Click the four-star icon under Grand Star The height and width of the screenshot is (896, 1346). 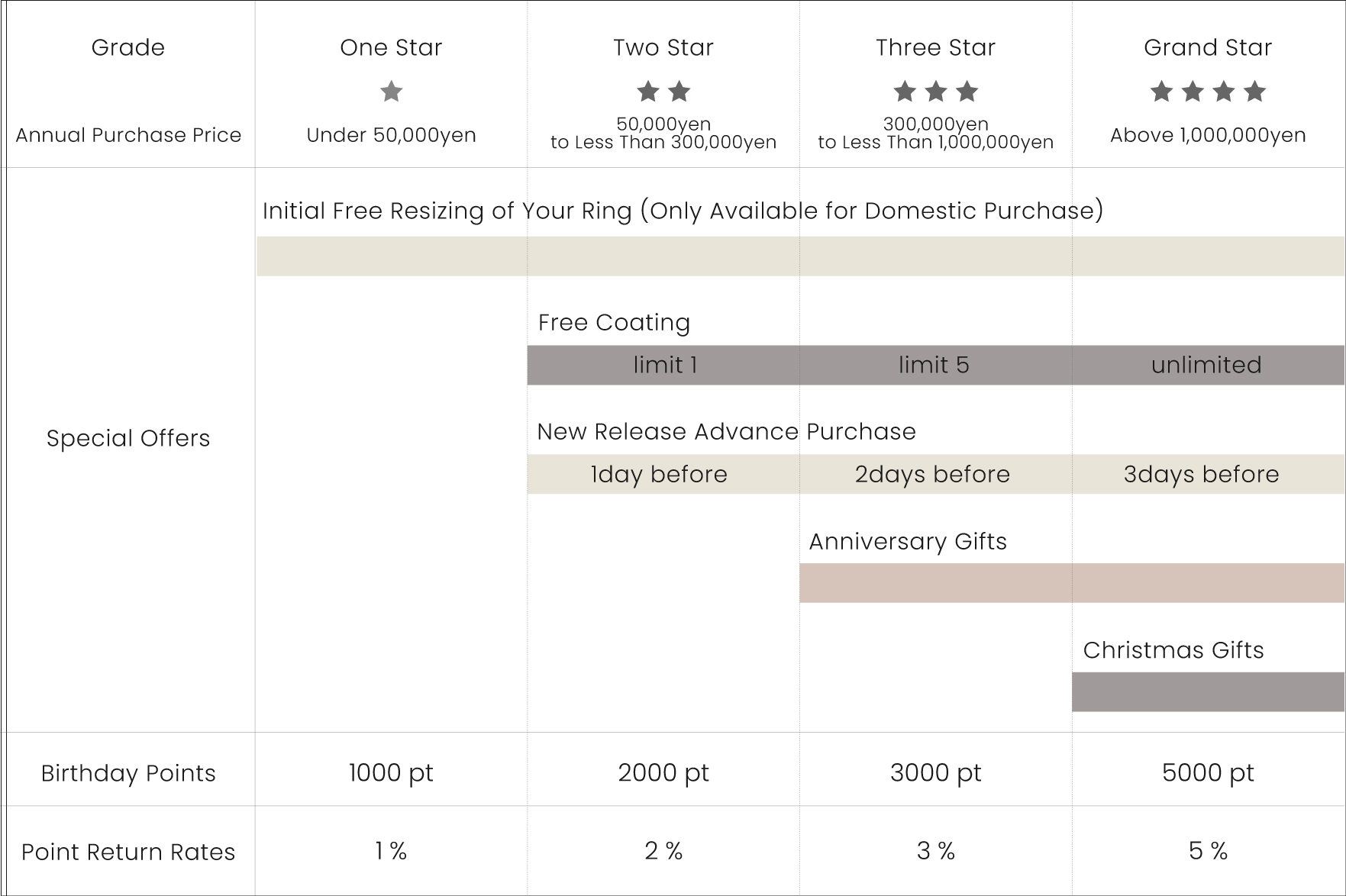[x=1208, y=92]
